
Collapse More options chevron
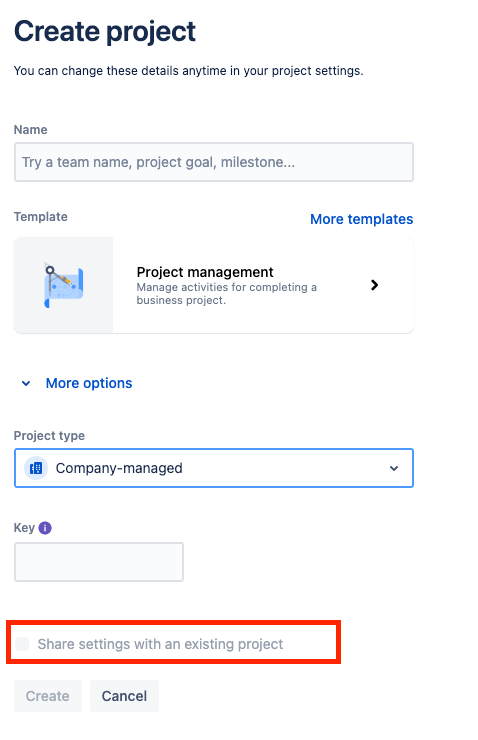26,383
